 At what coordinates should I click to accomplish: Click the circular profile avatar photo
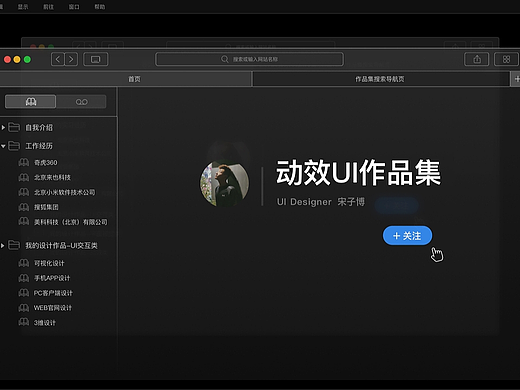click(x=224, y=184)
